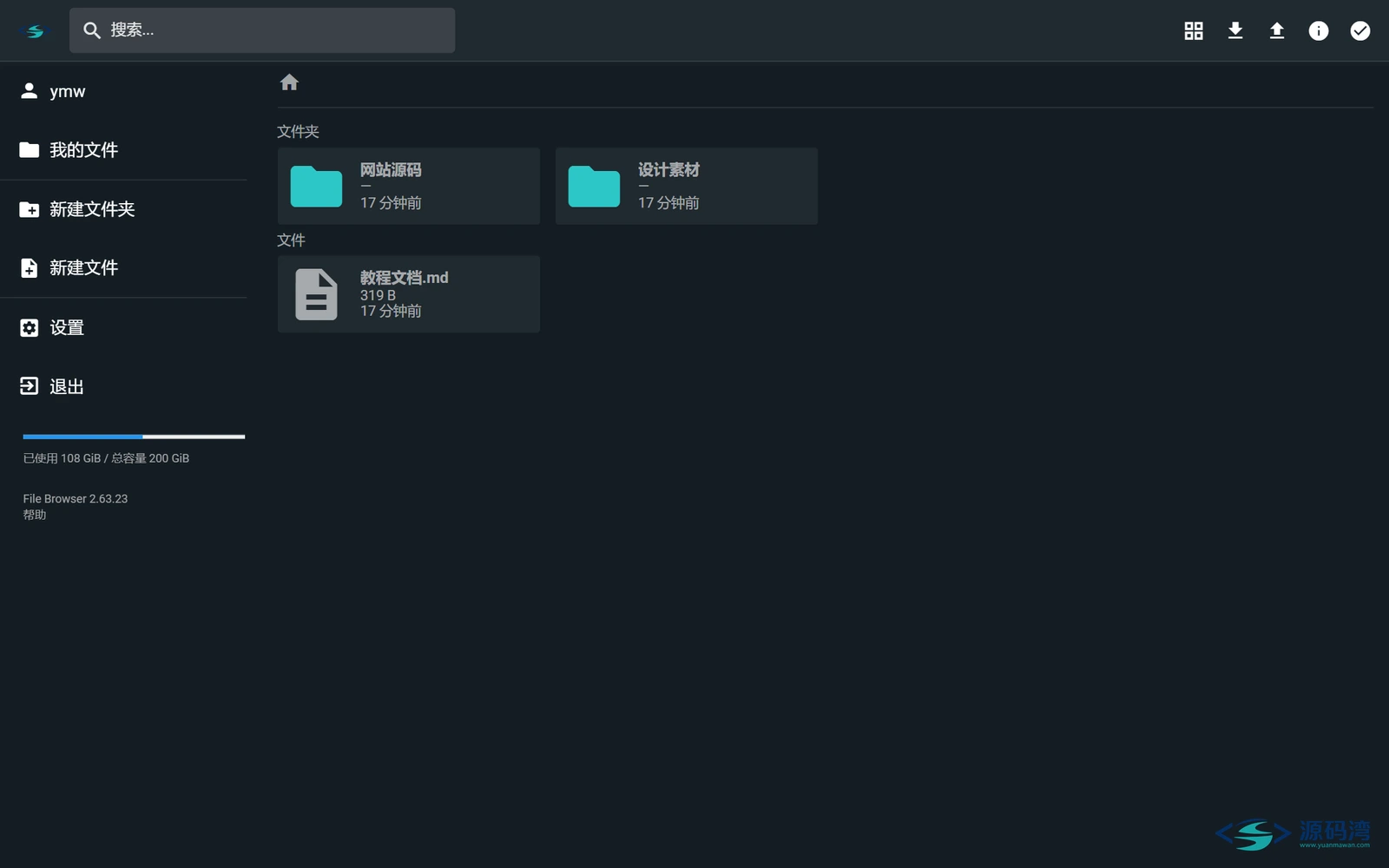
Task: Select the 教程文档.md file name
Action: pyautogui.click(x=405, y=278)
